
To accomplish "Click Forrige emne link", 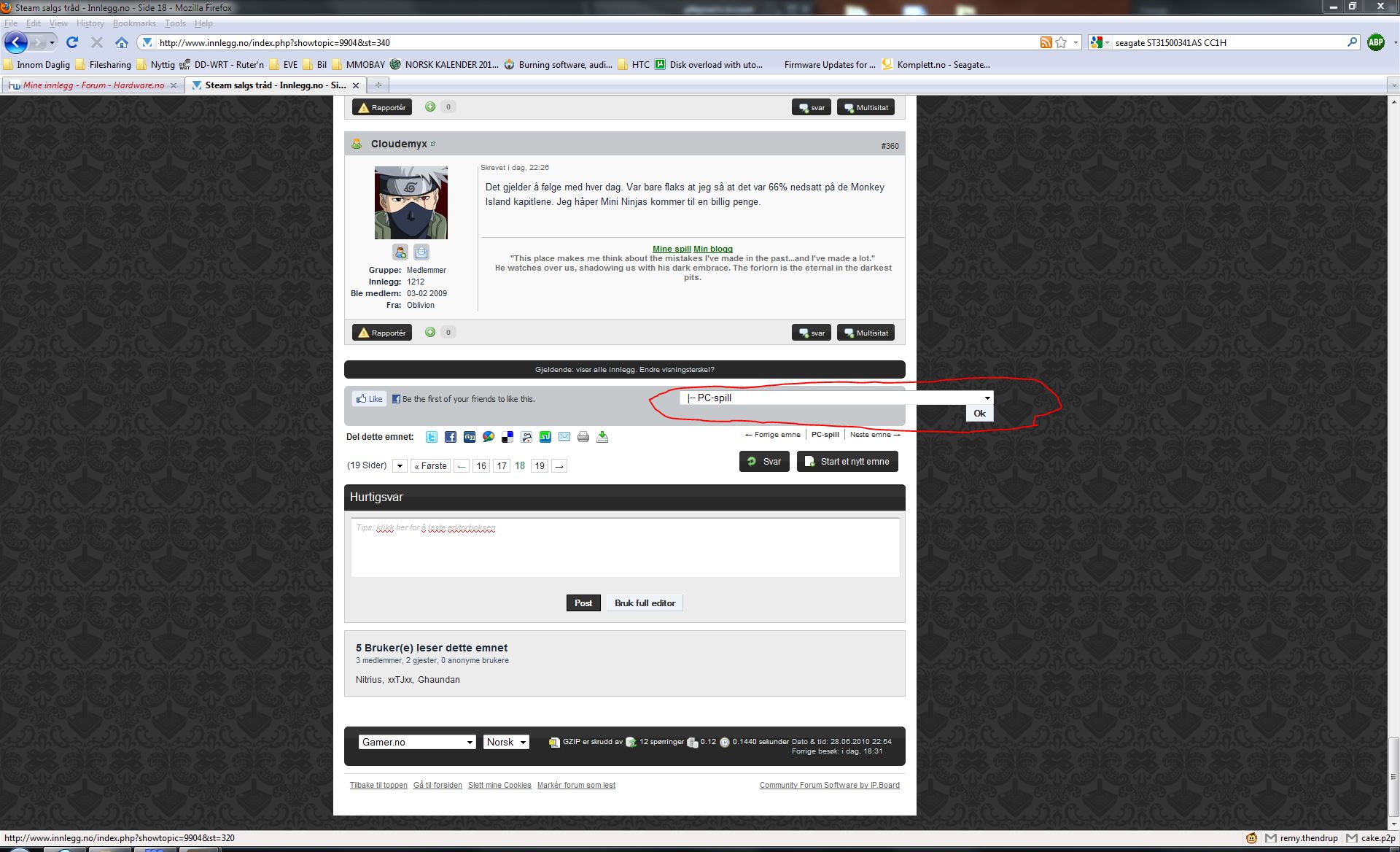I will [772, 435].
